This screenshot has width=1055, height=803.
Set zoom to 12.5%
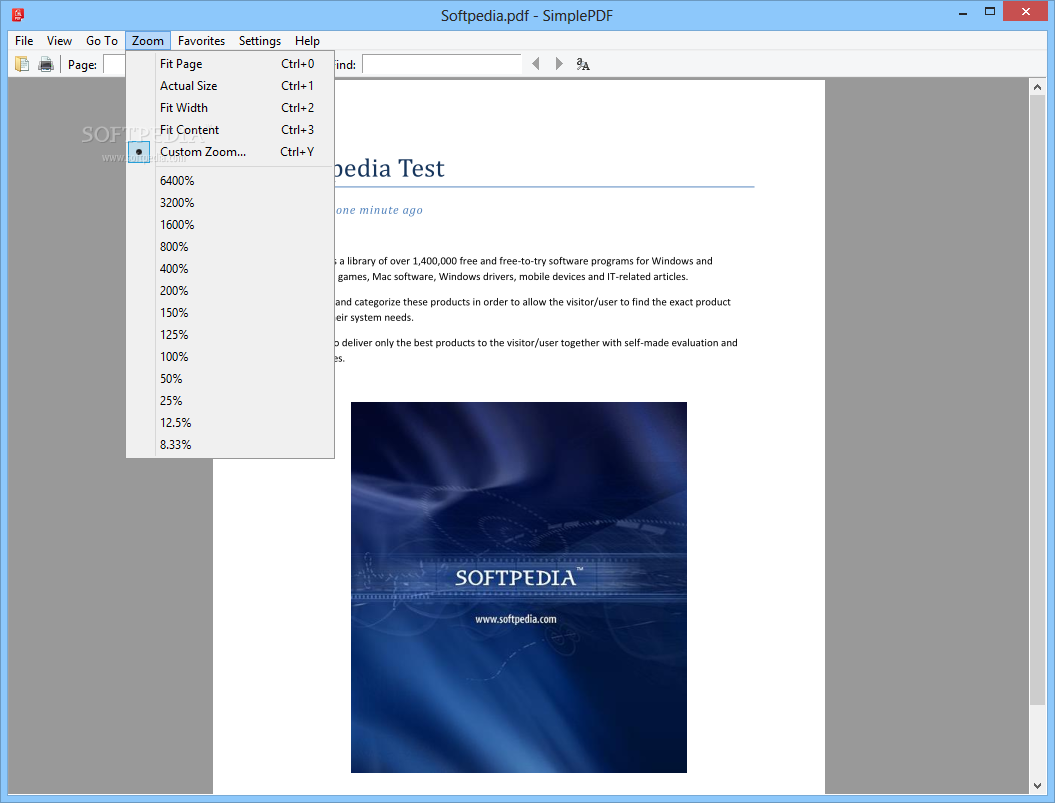(x=229, y=423)
